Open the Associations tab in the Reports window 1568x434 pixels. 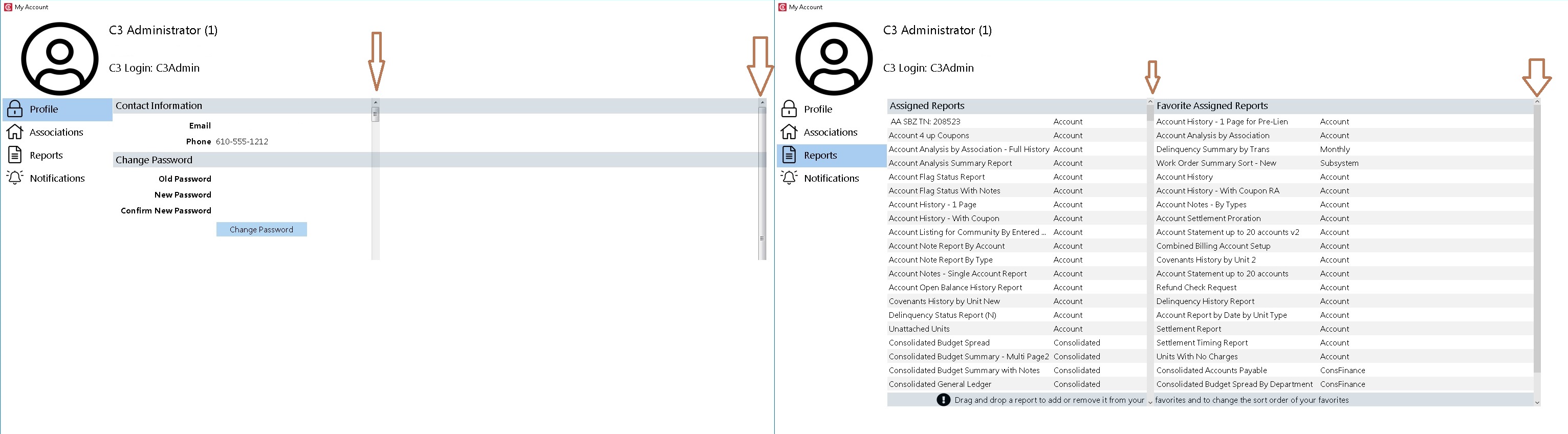coord(830,132)
